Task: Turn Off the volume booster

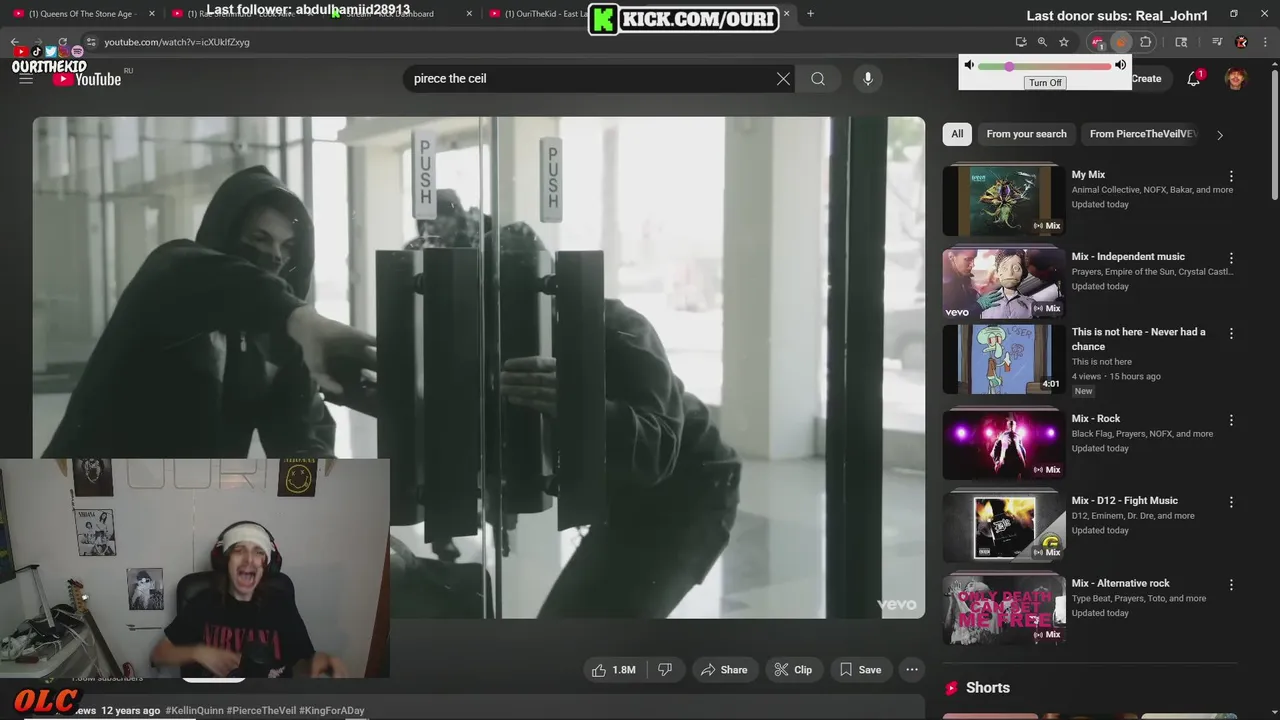Action: (x=1045, y=83)
